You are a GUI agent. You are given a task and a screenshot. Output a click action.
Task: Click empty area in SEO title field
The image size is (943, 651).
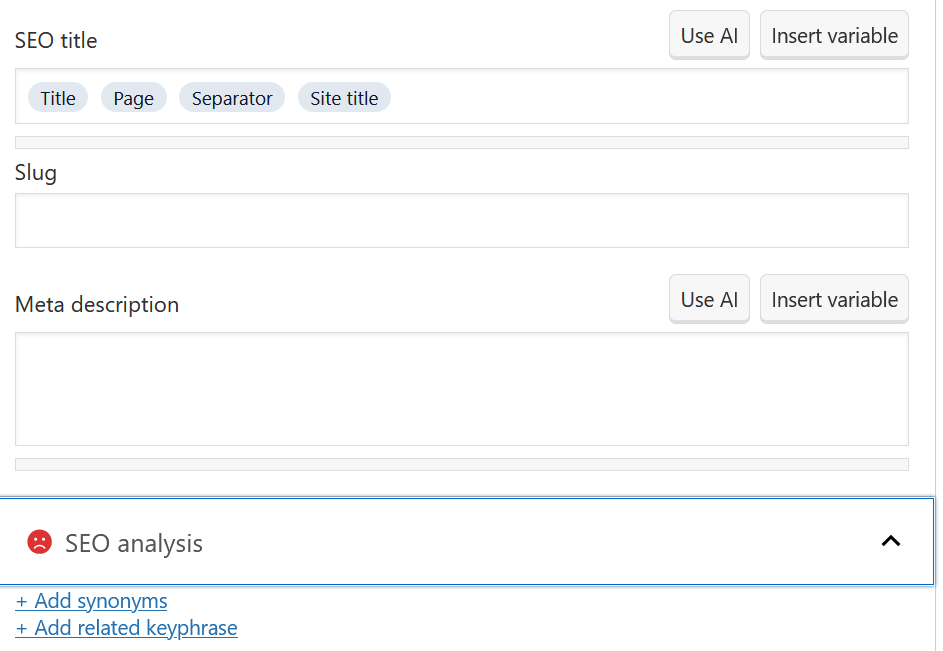[650, 97]
